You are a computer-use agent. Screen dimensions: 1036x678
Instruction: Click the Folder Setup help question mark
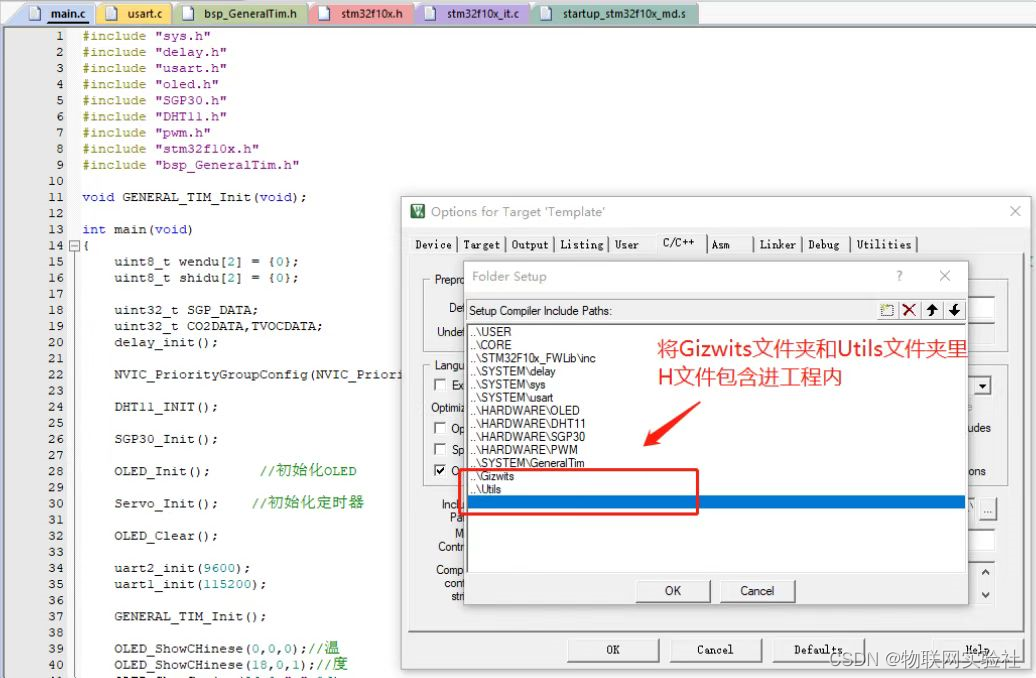[x=899, y=276]
